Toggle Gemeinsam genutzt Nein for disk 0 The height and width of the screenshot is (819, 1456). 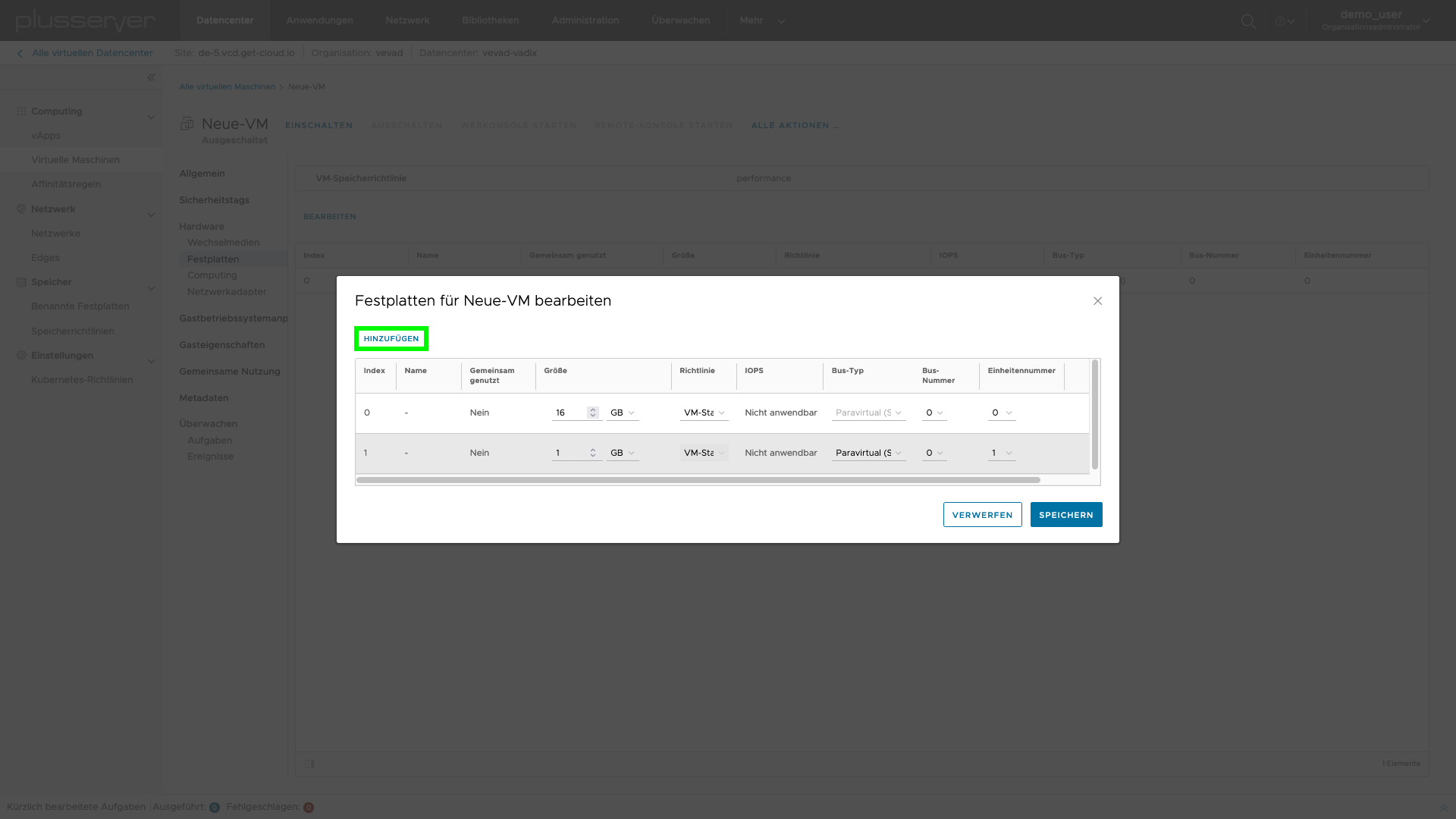479,412
